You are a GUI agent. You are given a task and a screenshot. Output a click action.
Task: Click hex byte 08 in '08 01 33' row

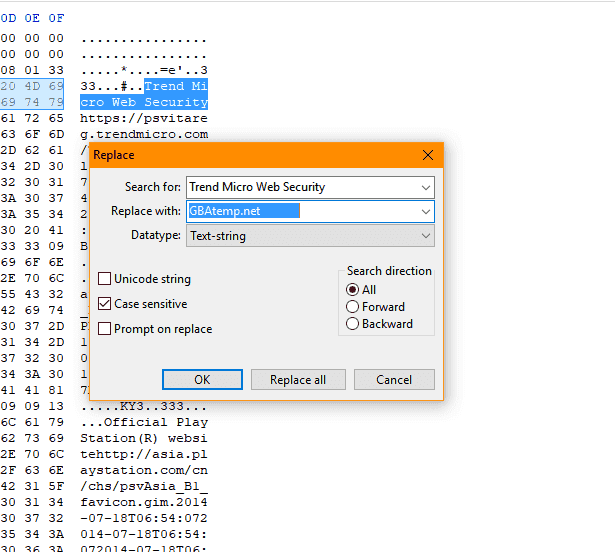click(8, 70)
